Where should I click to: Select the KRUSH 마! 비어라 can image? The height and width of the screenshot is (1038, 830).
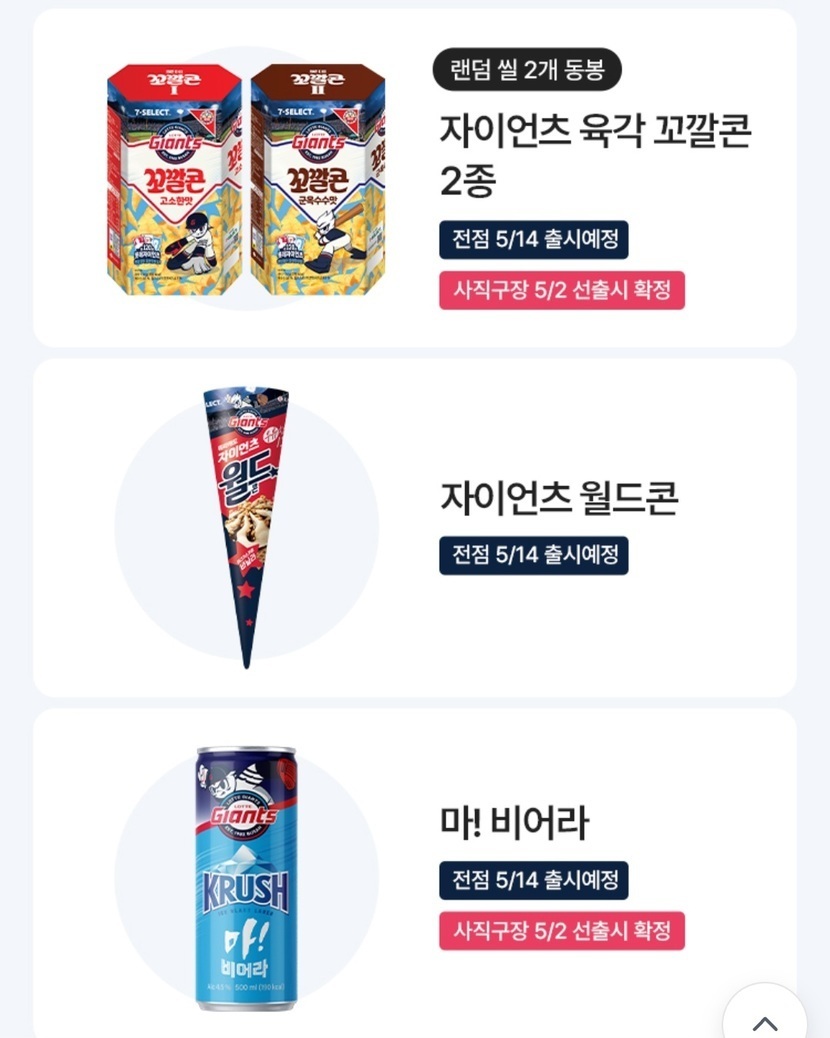tap(246, 878)
